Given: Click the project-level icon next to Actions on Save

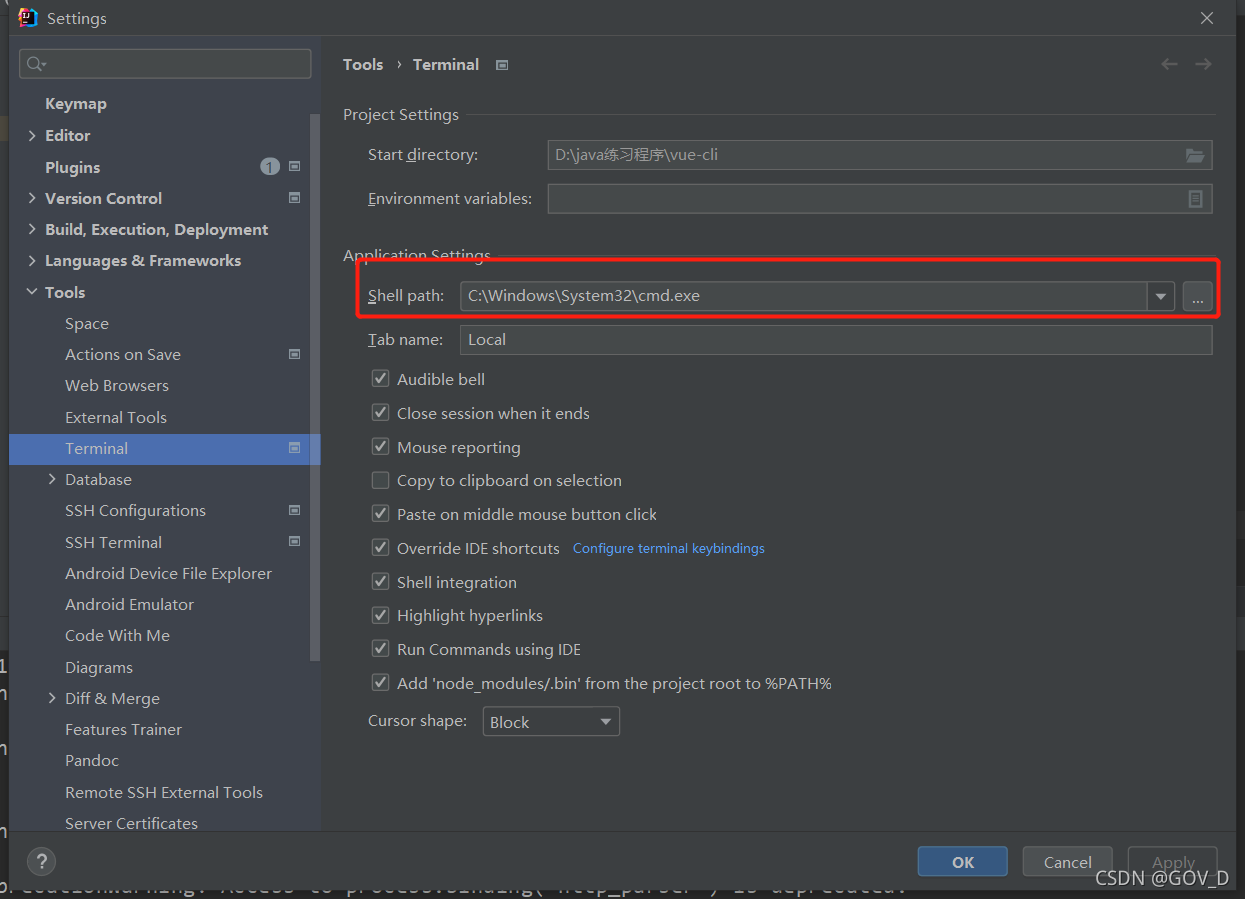Looking at the screenshot, I should pos(295,354).
